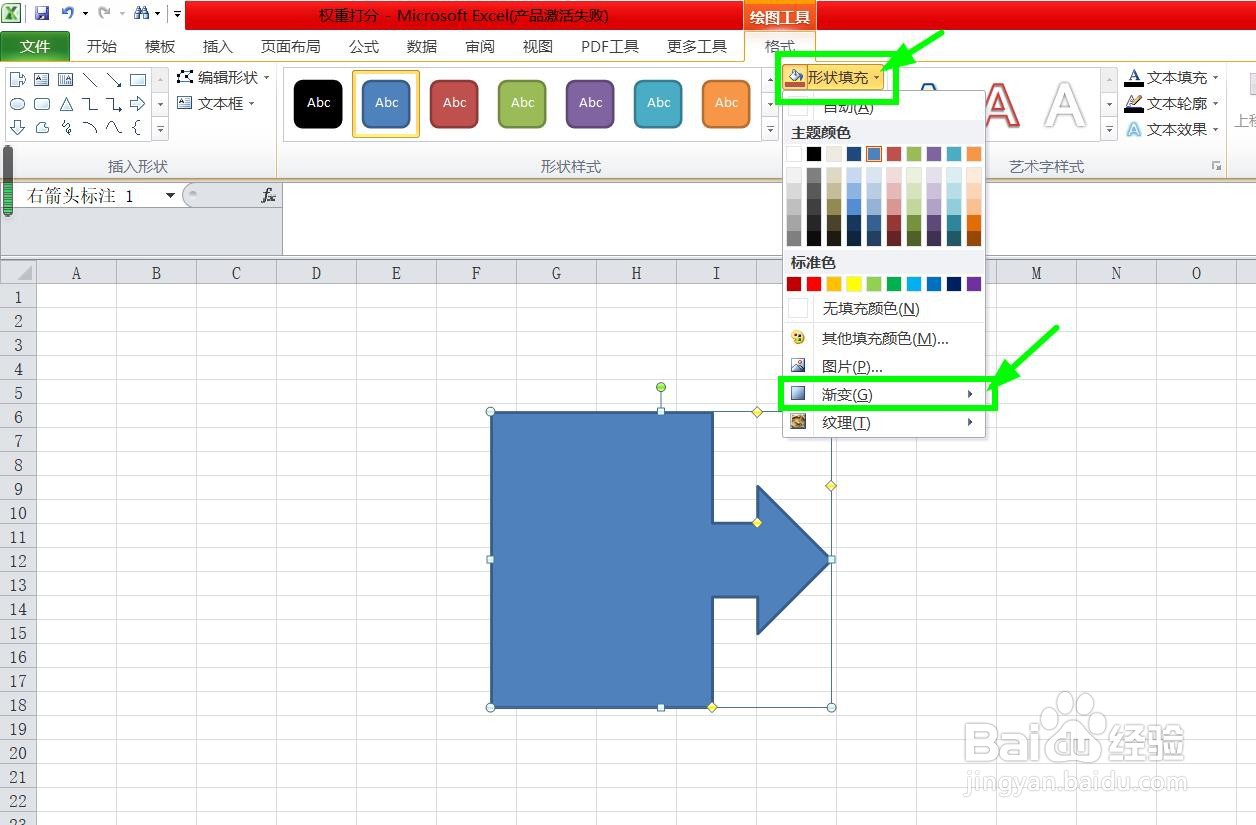Select the triangle shape in the gallery

(66, 104)
